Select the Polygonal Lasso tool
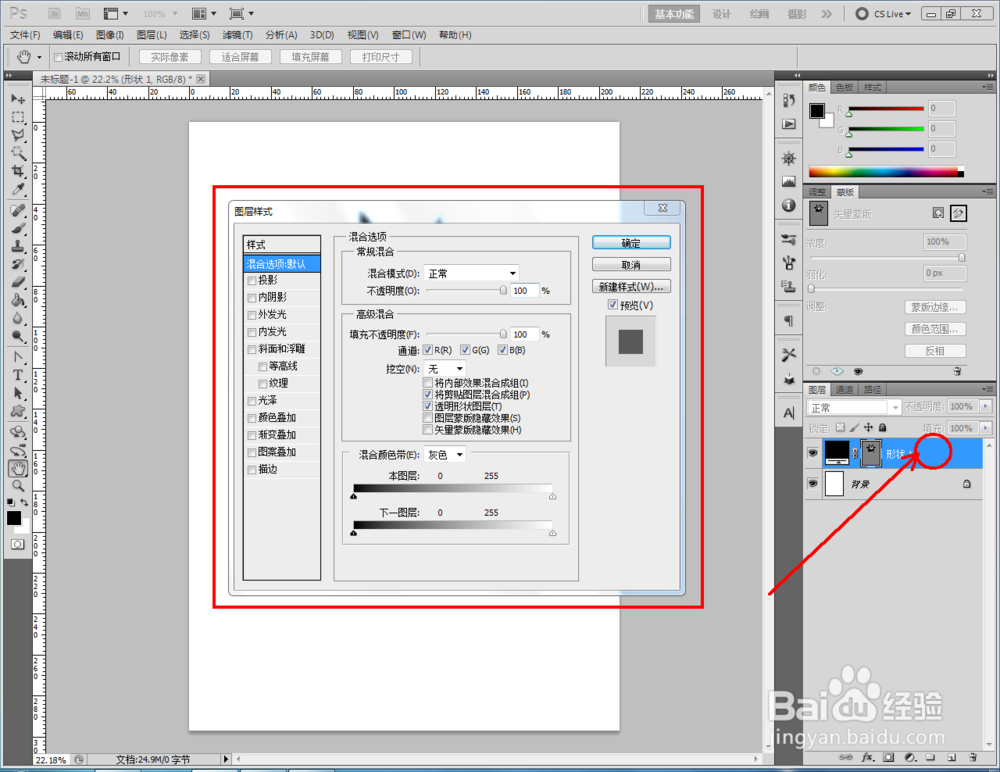 [18, 135]
